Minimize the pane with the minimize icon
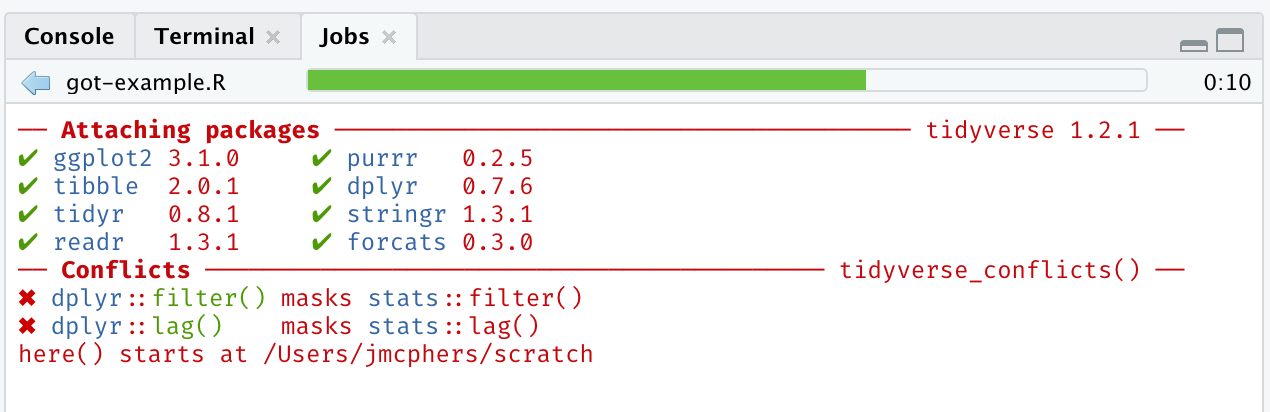Screen dimensions: 1270x412 [x=1194, y=44]
